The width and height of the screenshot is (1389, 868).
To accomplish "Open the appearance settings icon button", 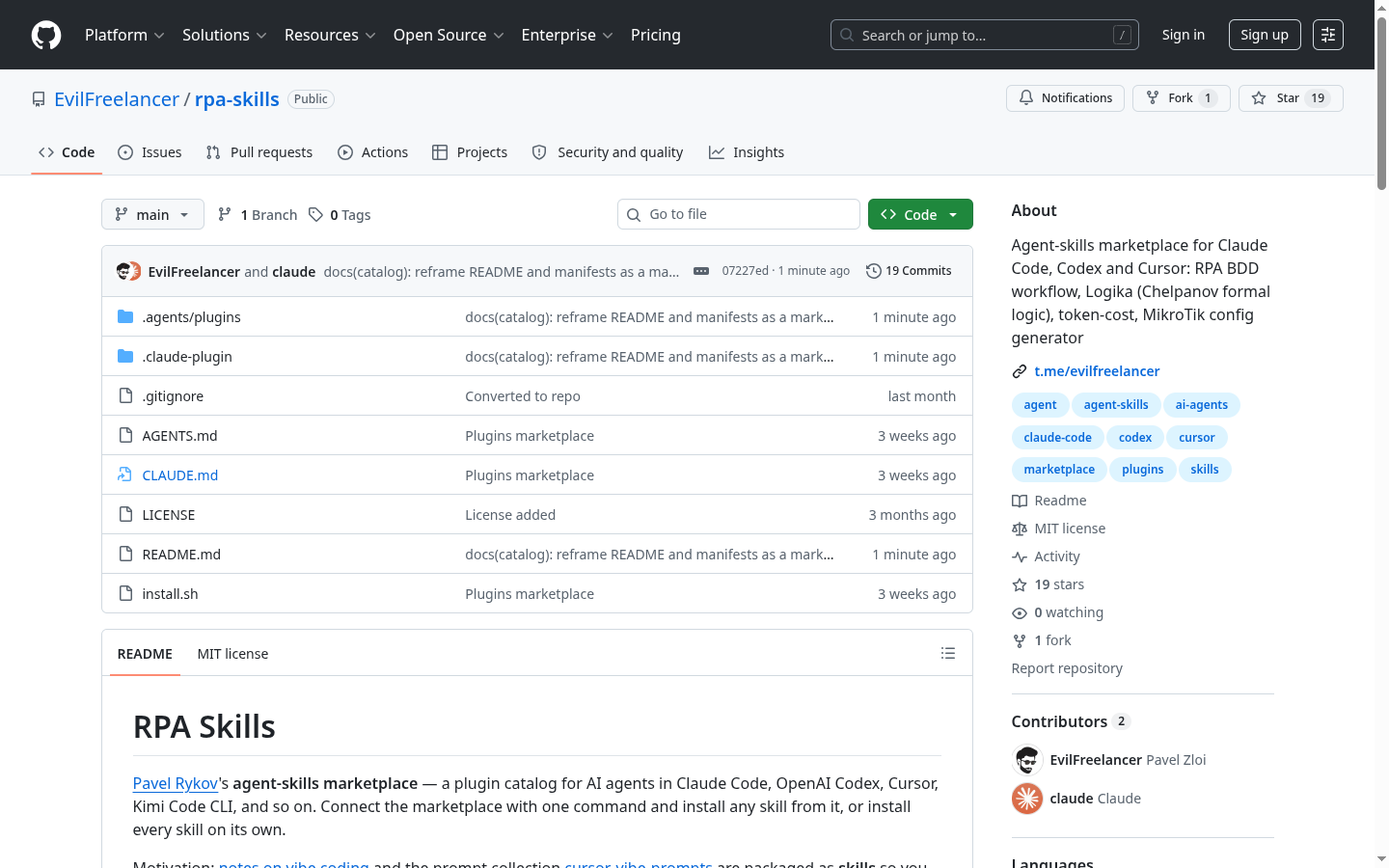I will click(1328, 35).
